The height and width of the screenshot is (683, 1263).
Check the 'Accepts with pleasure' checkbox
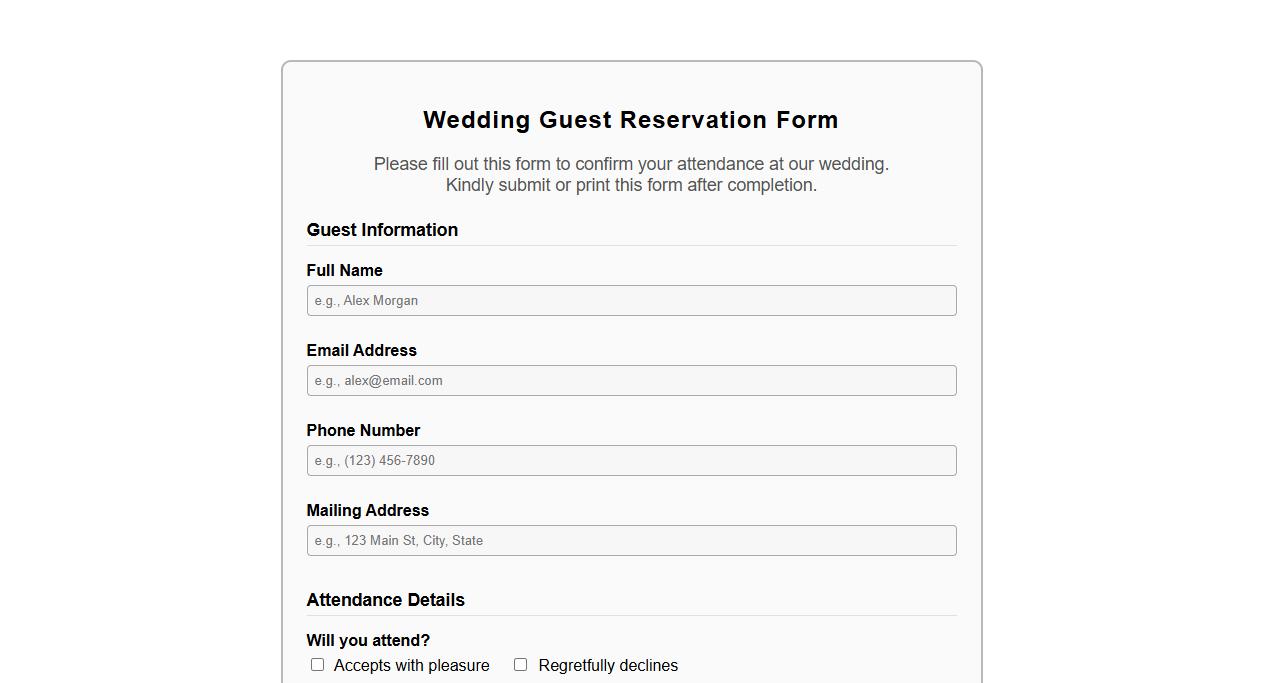click(x=317, y=664)
